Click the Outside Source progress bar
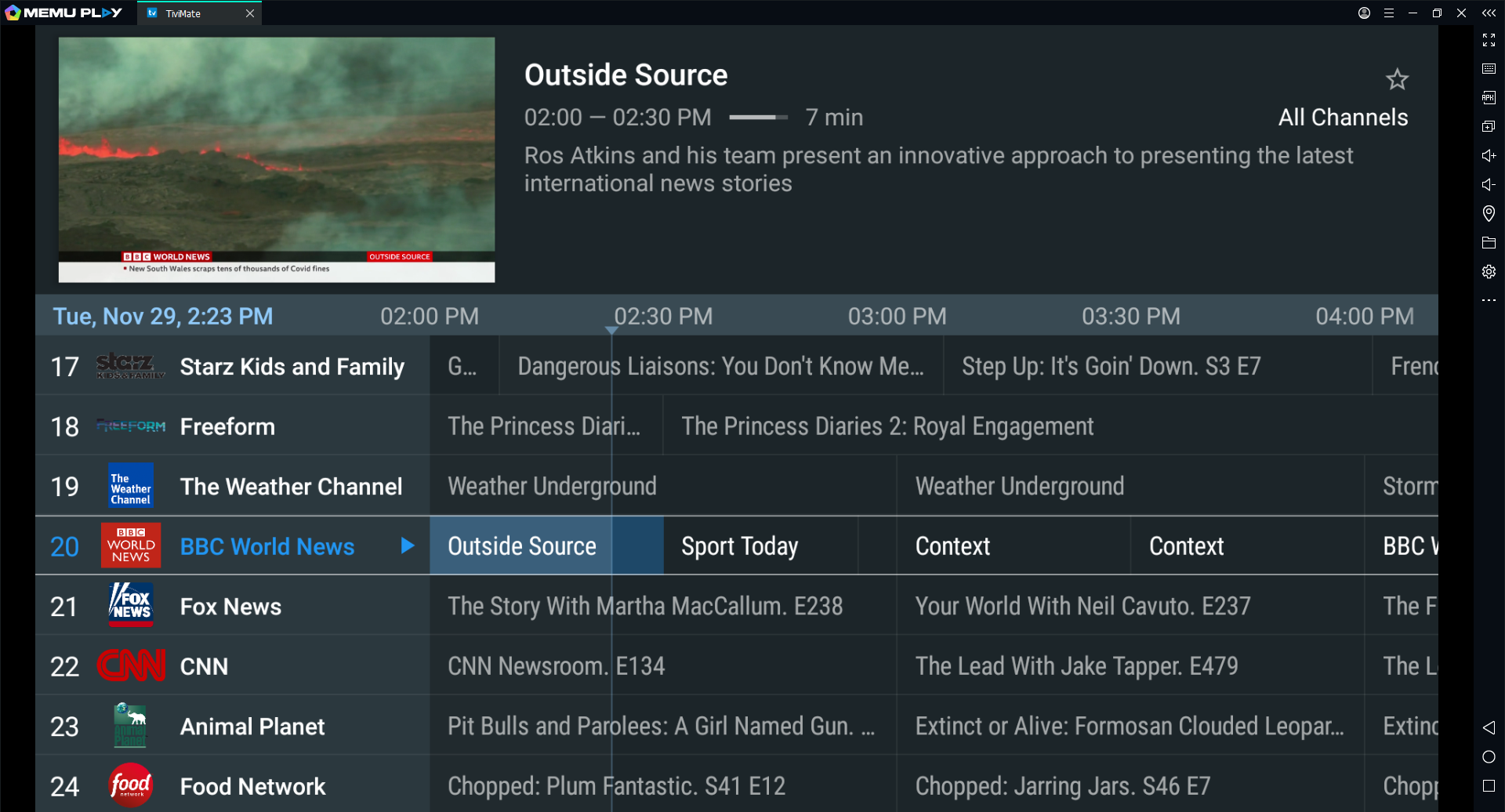The width and height of the screenshot is (1505, 812). tap(758, 118)
